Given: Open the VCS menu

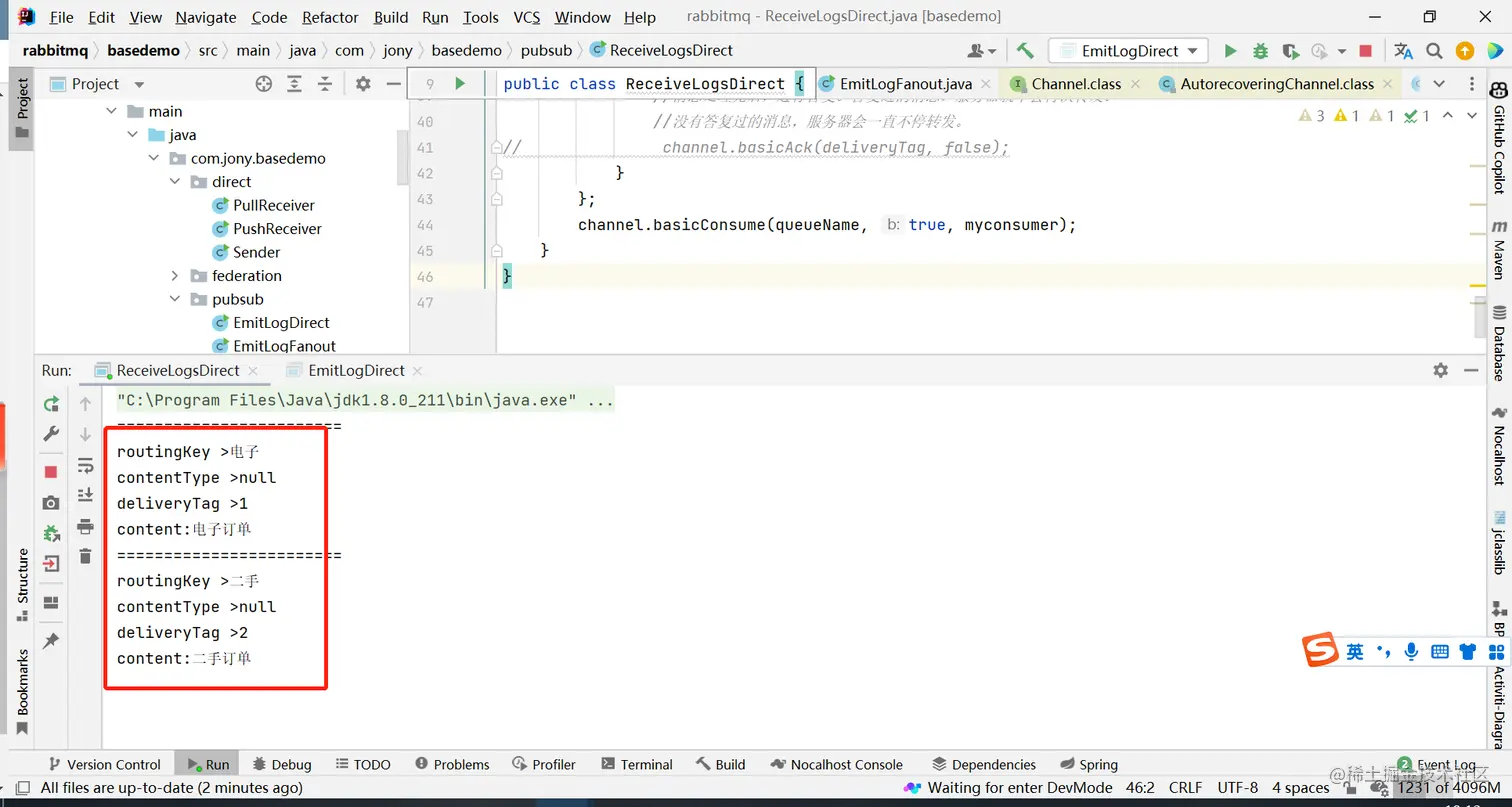Looking at the screenshot, I should [527, 17].
